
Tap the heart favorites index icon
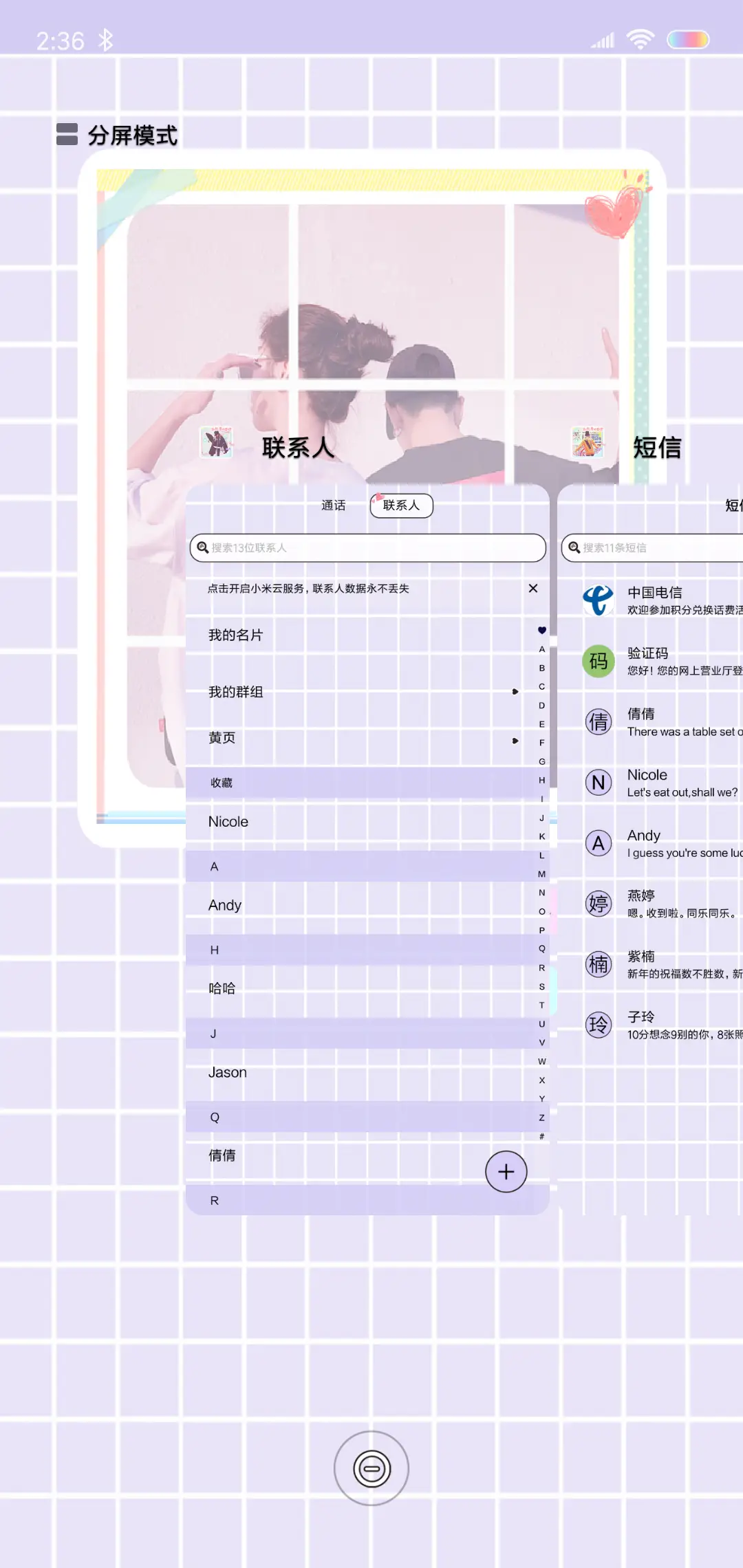click(542, 630)
